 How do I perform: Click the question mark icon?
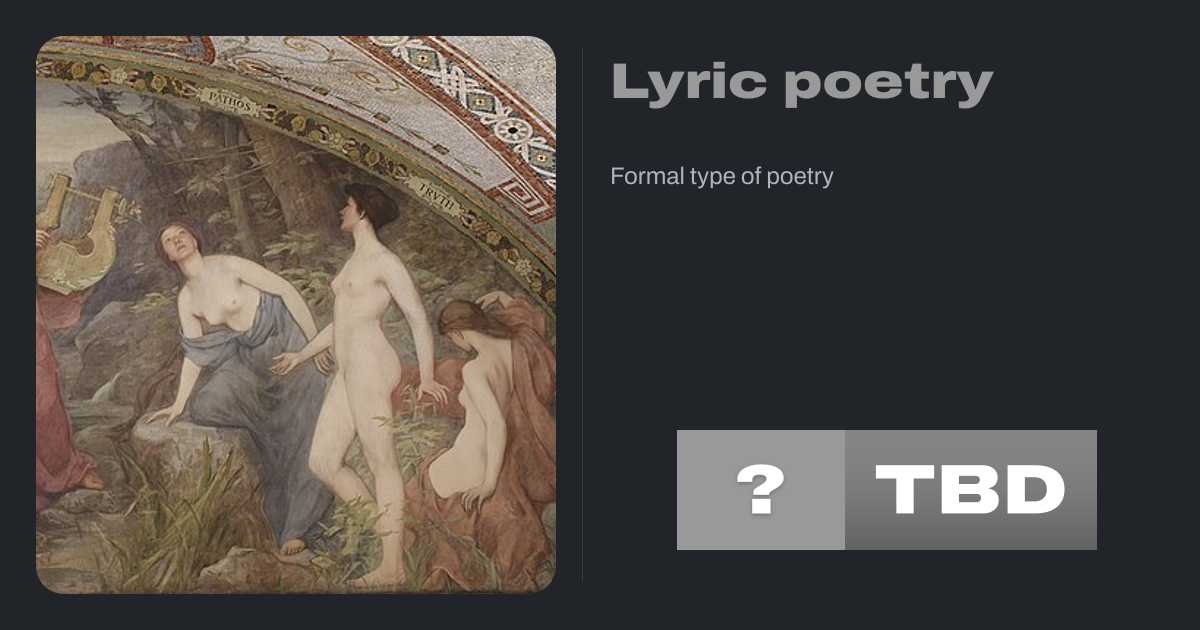click(760, 490)
